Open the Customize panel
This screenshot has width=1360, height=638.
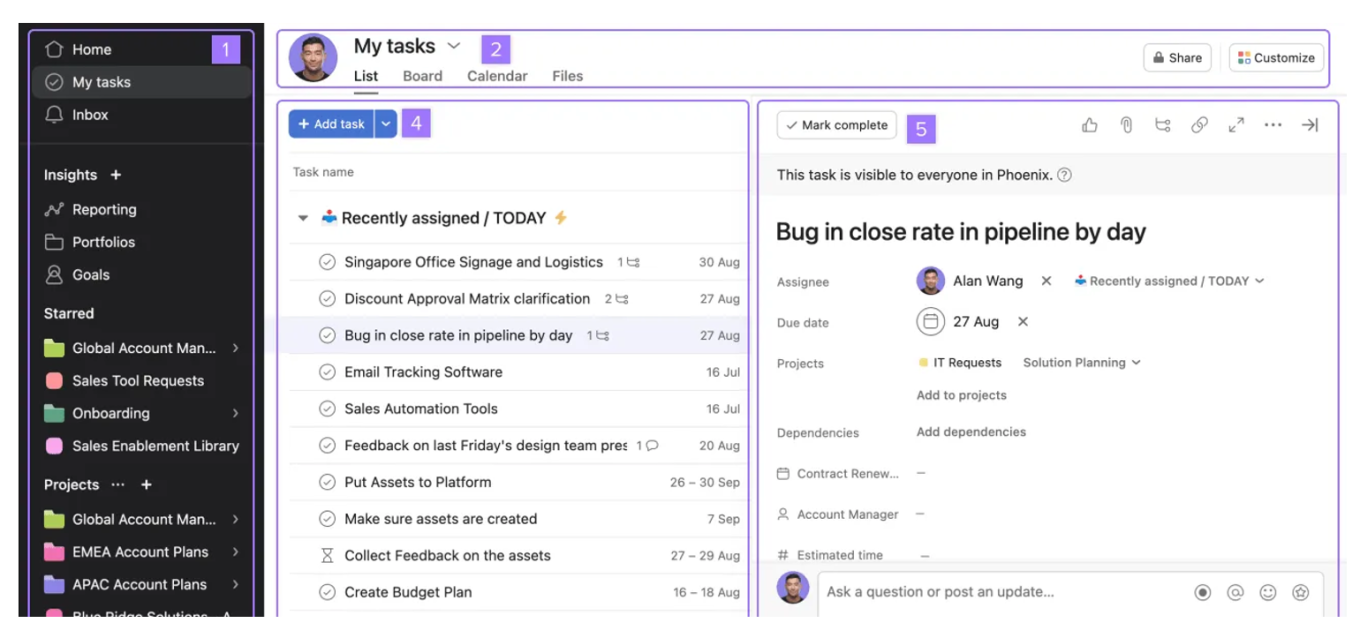coord(1276,57)
